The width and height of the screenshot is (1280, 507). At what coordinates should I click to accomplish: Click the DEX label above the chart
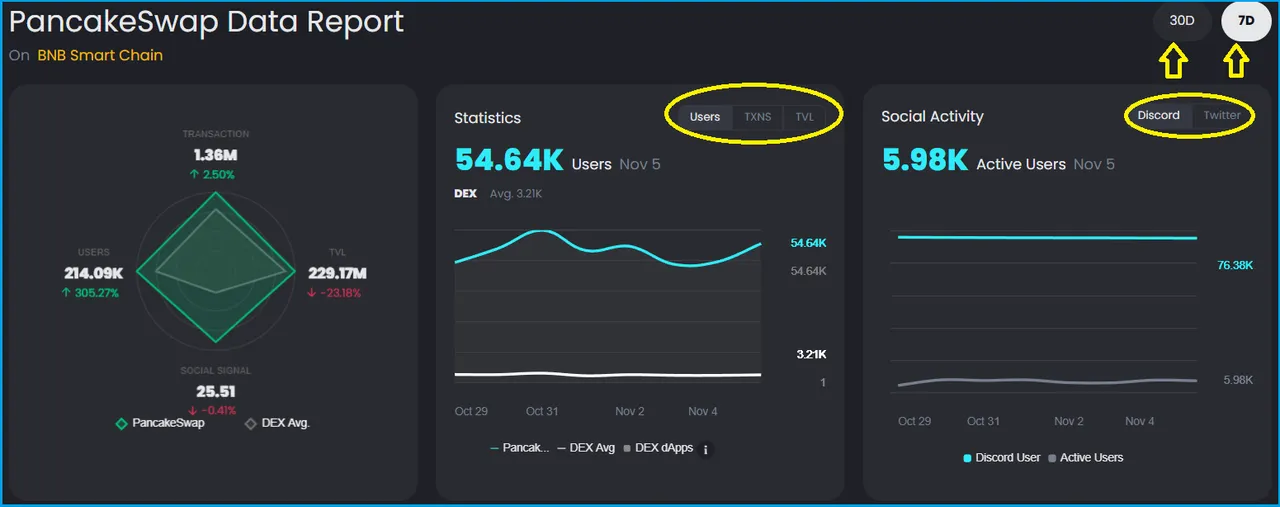click(x=465, y=193)
